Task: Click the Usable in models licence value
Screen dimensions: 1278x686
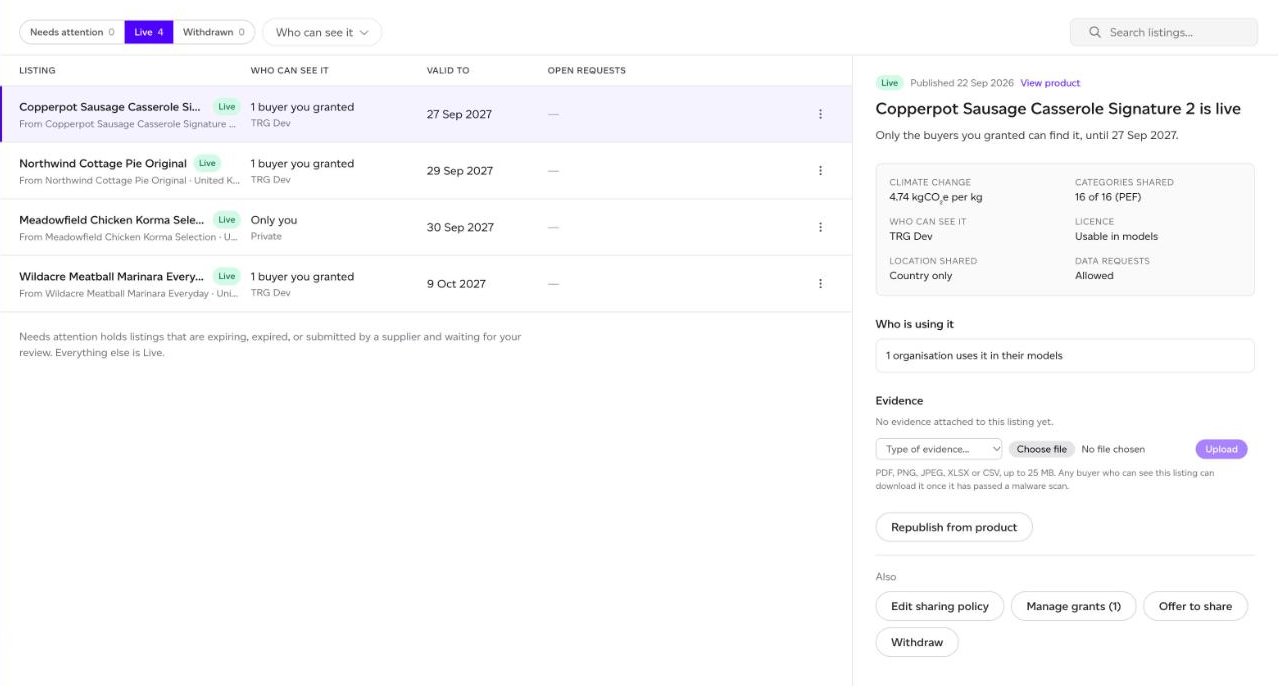Action: tap(1116, 236)
